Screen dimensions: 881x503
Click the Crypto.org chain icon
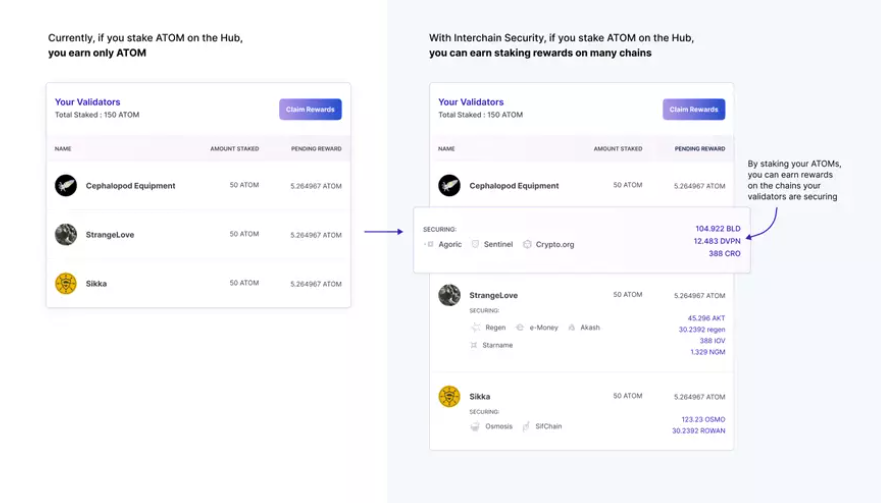527,244
